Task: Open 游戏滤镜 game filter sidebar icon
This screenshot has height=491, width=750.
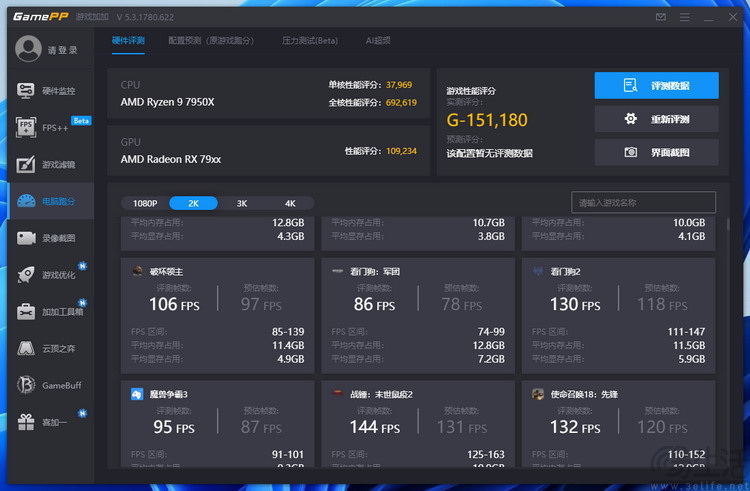Action: (25, 164)
